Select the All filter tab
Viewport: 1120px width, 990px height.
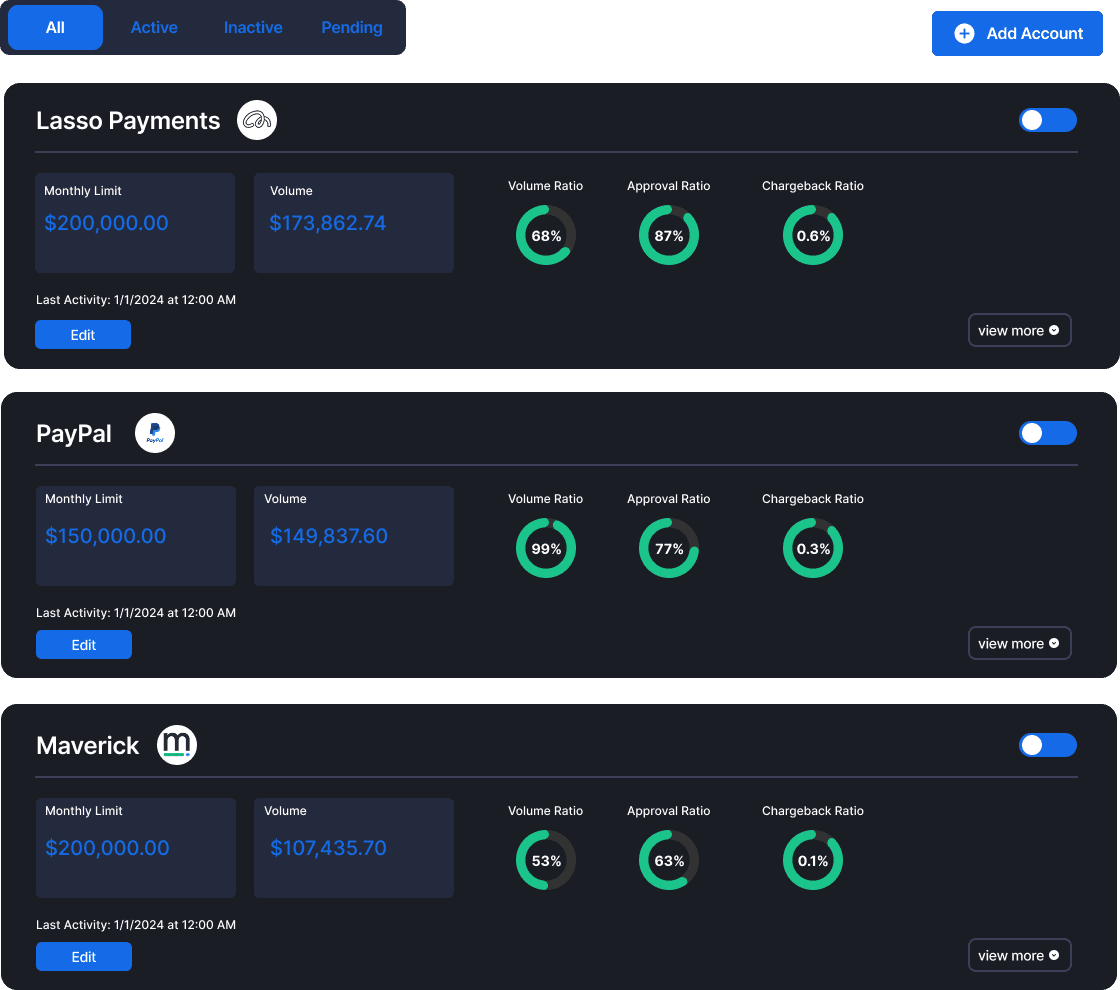point(55,27)
